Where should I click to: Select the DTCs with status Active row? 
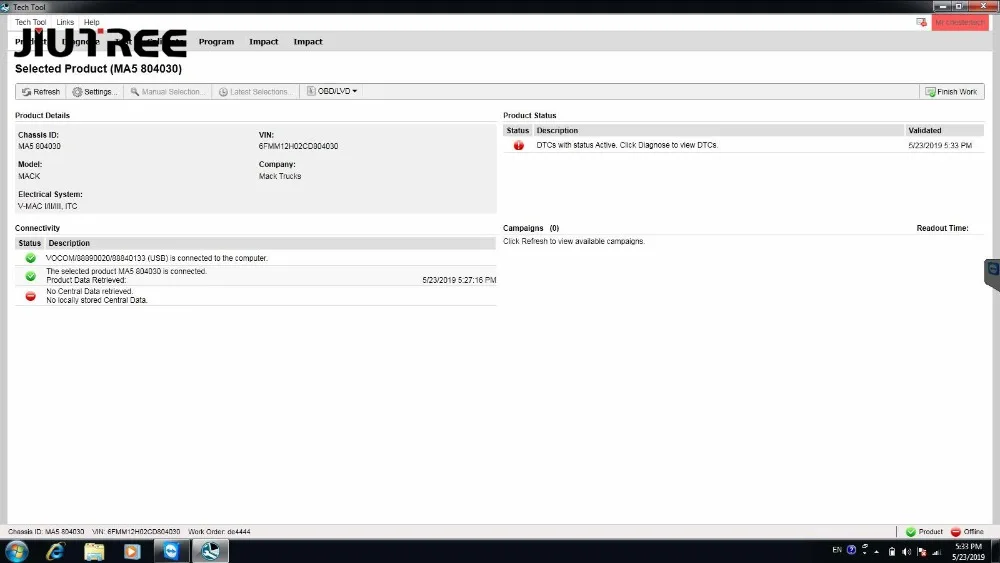click(744, 145)
